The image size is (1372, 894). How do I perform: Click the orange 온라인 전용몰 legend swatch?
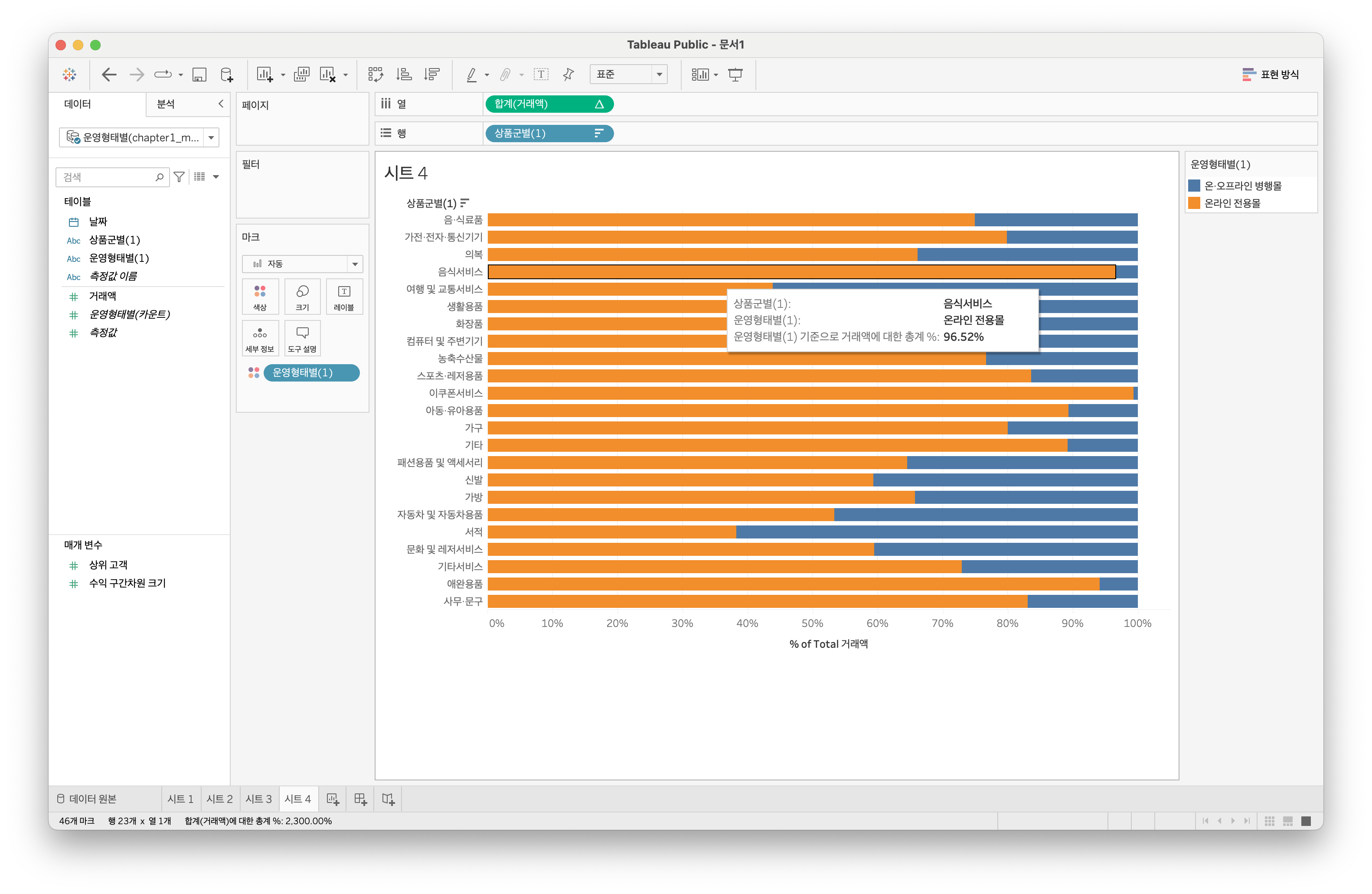(x=1195, y=203)
